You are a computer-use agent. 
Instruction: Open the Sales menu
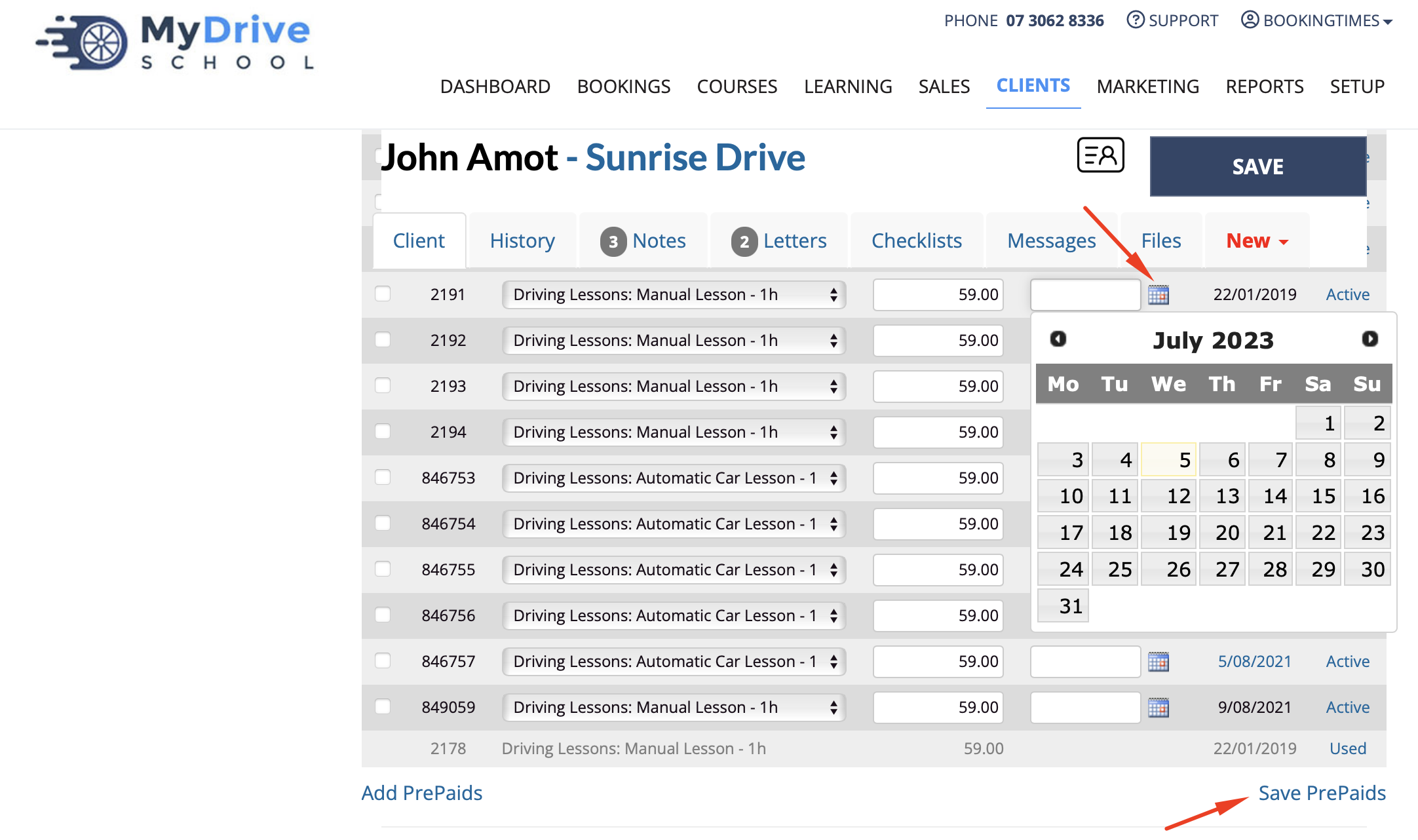click(944, 86)
